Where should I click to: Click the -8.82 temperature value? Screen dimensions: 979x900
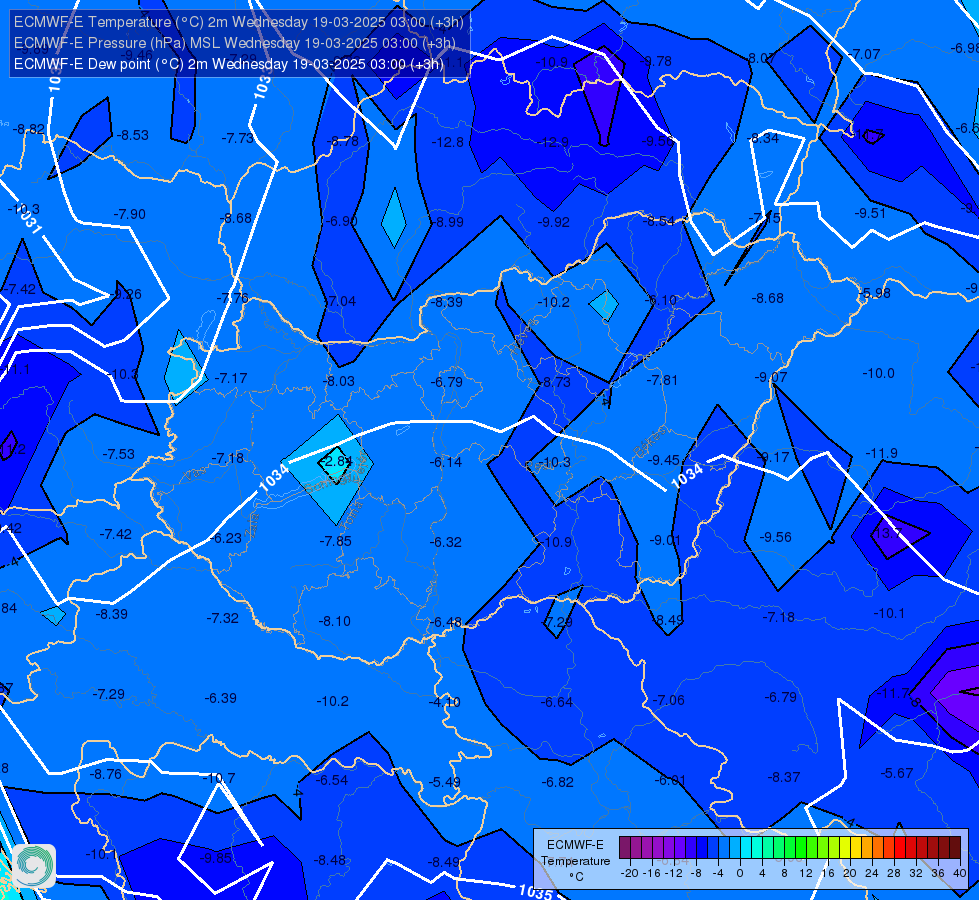pyautogui.click(x=29, y=129)
